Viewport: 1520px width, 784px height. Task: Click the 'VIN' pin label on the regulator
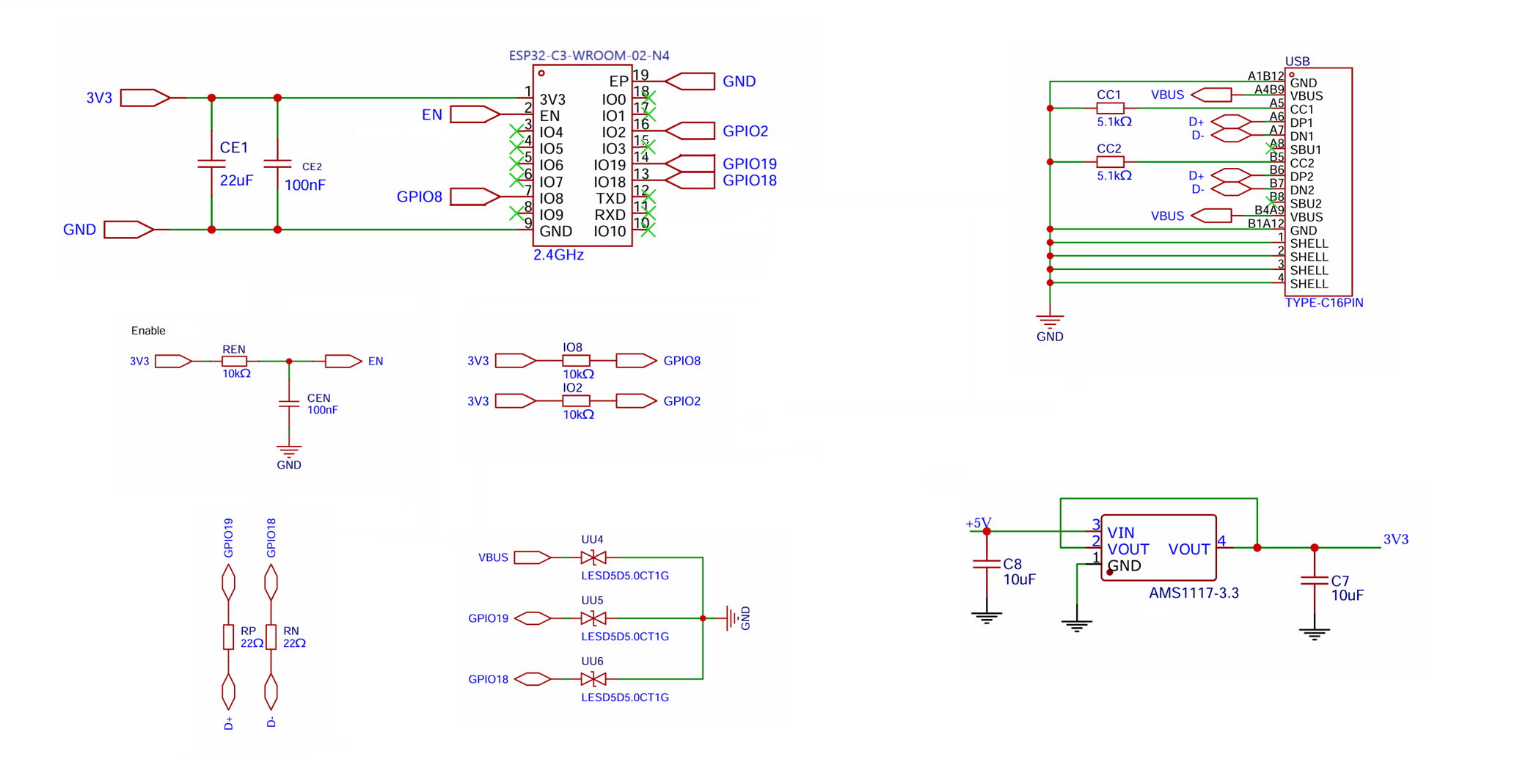1121,533
